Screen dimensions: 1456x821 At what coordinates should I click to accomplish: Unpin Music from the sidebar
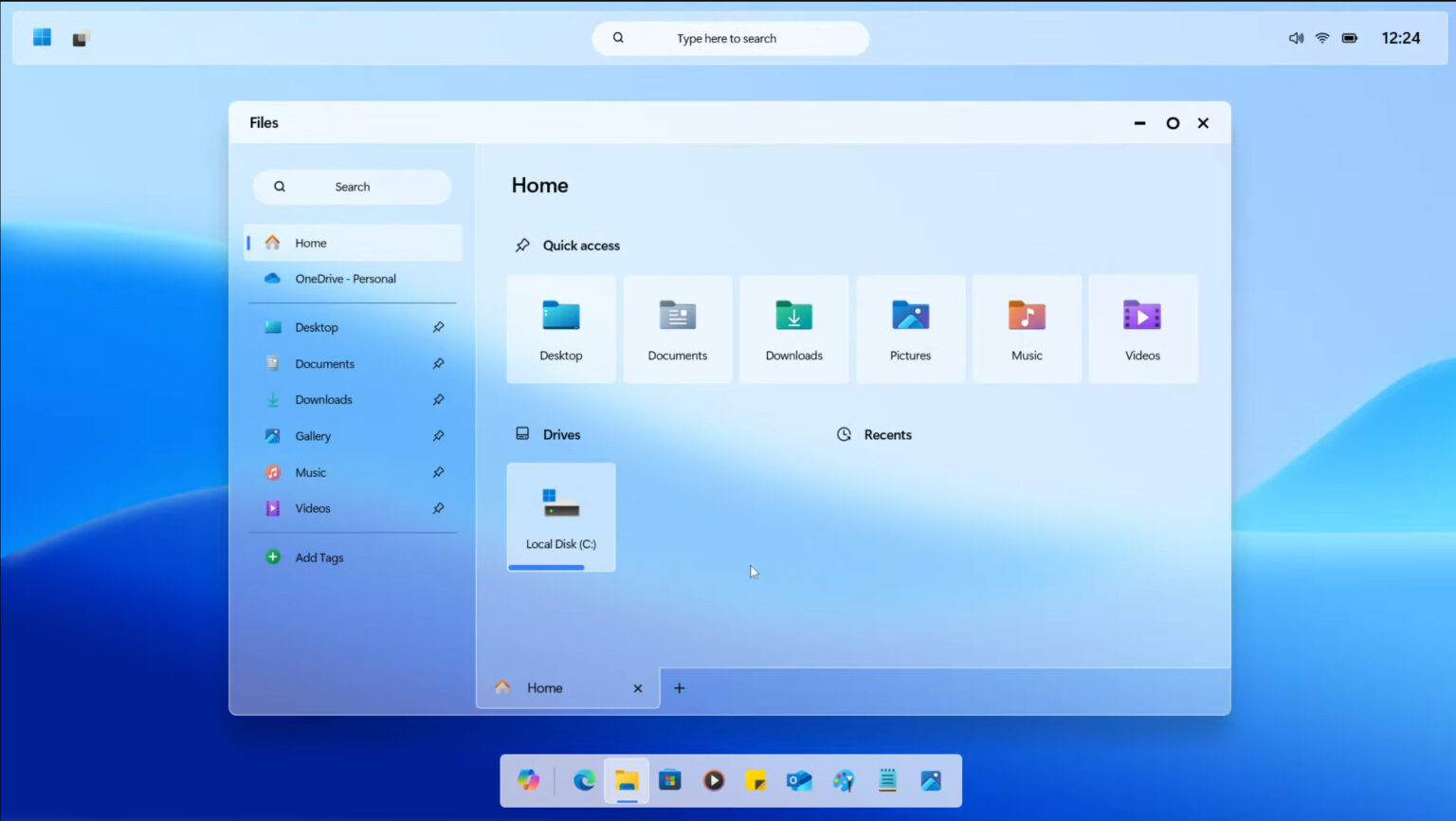point(438,472)
